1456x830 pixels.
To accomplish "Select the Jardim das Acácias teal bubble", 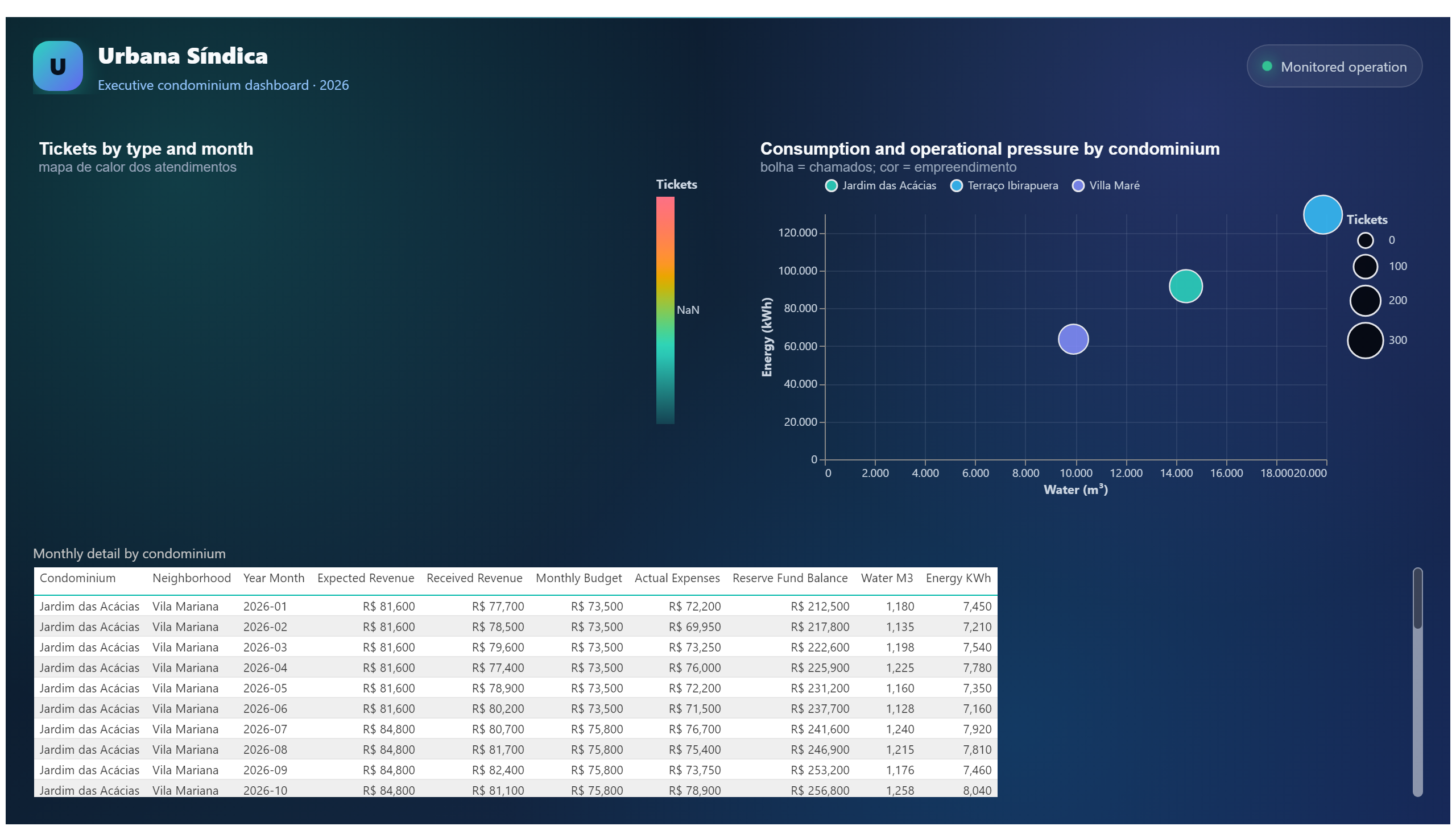I will (x=1185, y=286).
